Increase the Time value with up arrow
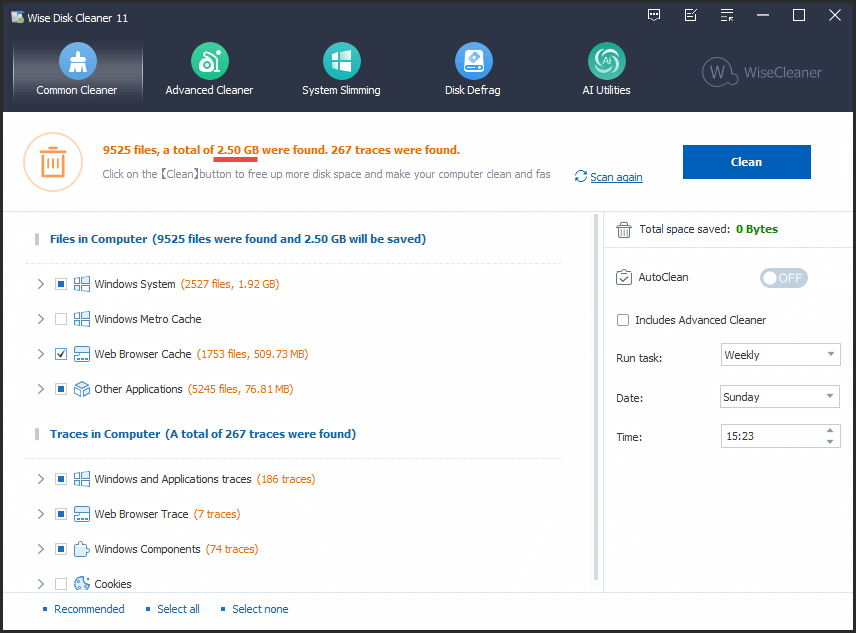This screenshot has width=856, height=633. 830,431
